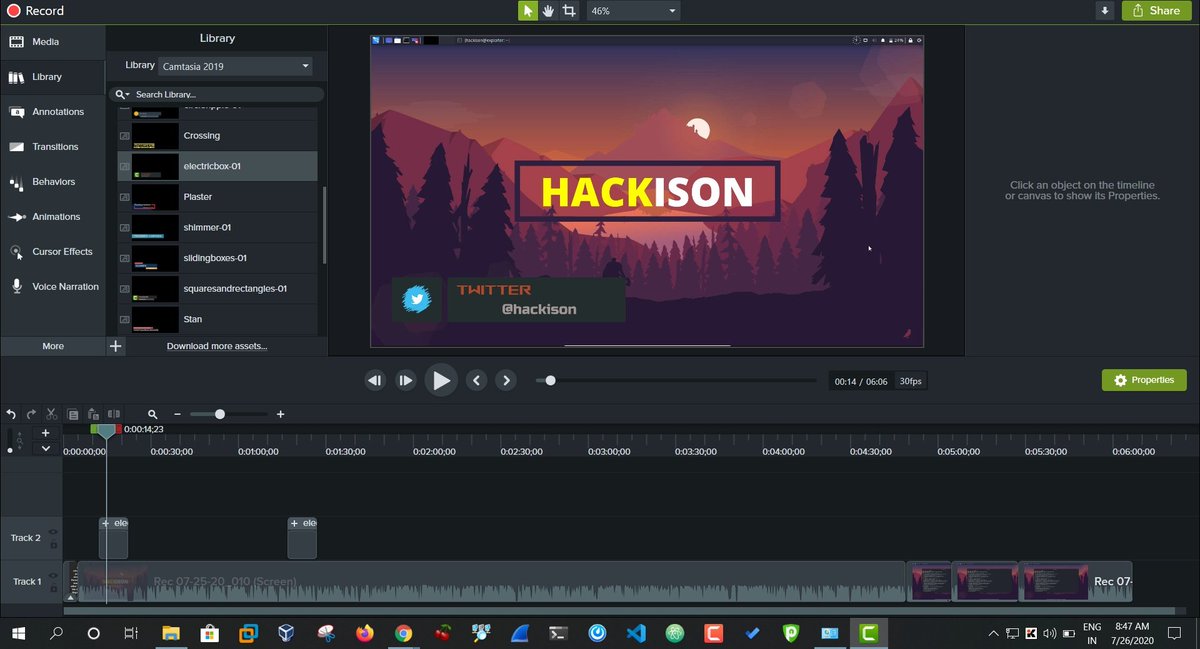Switch to the Library tab

[x=52, y=77]
